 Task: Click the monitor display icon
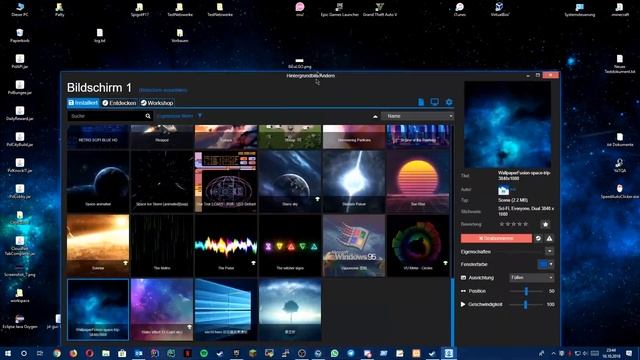click(435, 102)
